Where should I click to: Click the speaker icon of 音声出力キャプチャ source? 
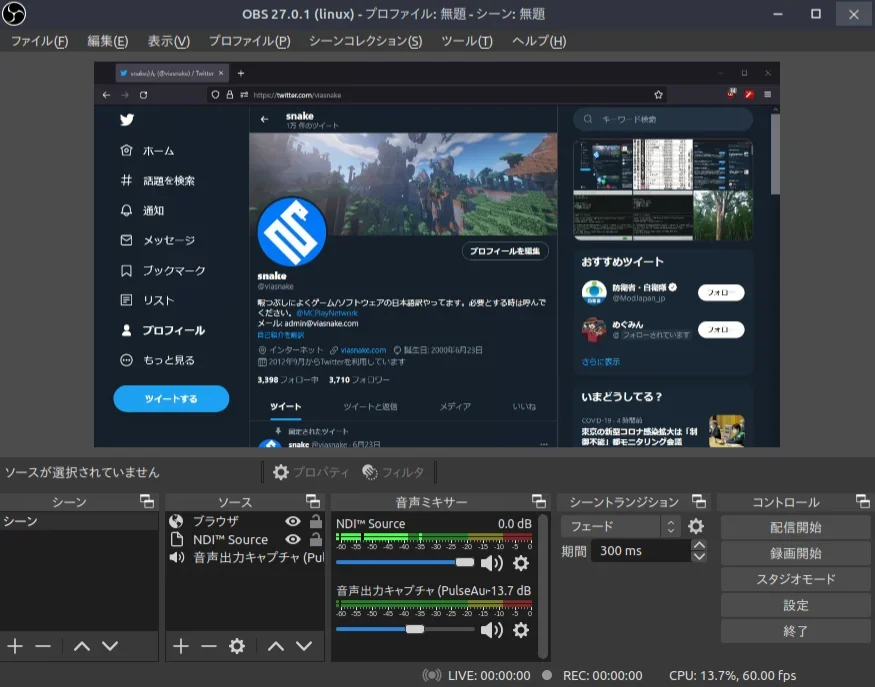pos(177,557)
